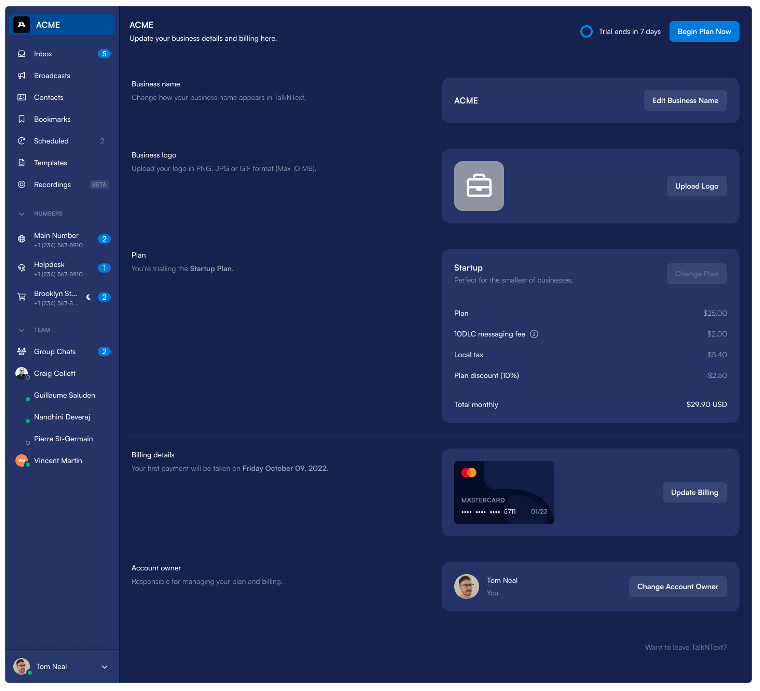The height and width of the screenshot is (691, 760).
Task: Click the Group Chats people icon
Action: [x=21, y=352]
